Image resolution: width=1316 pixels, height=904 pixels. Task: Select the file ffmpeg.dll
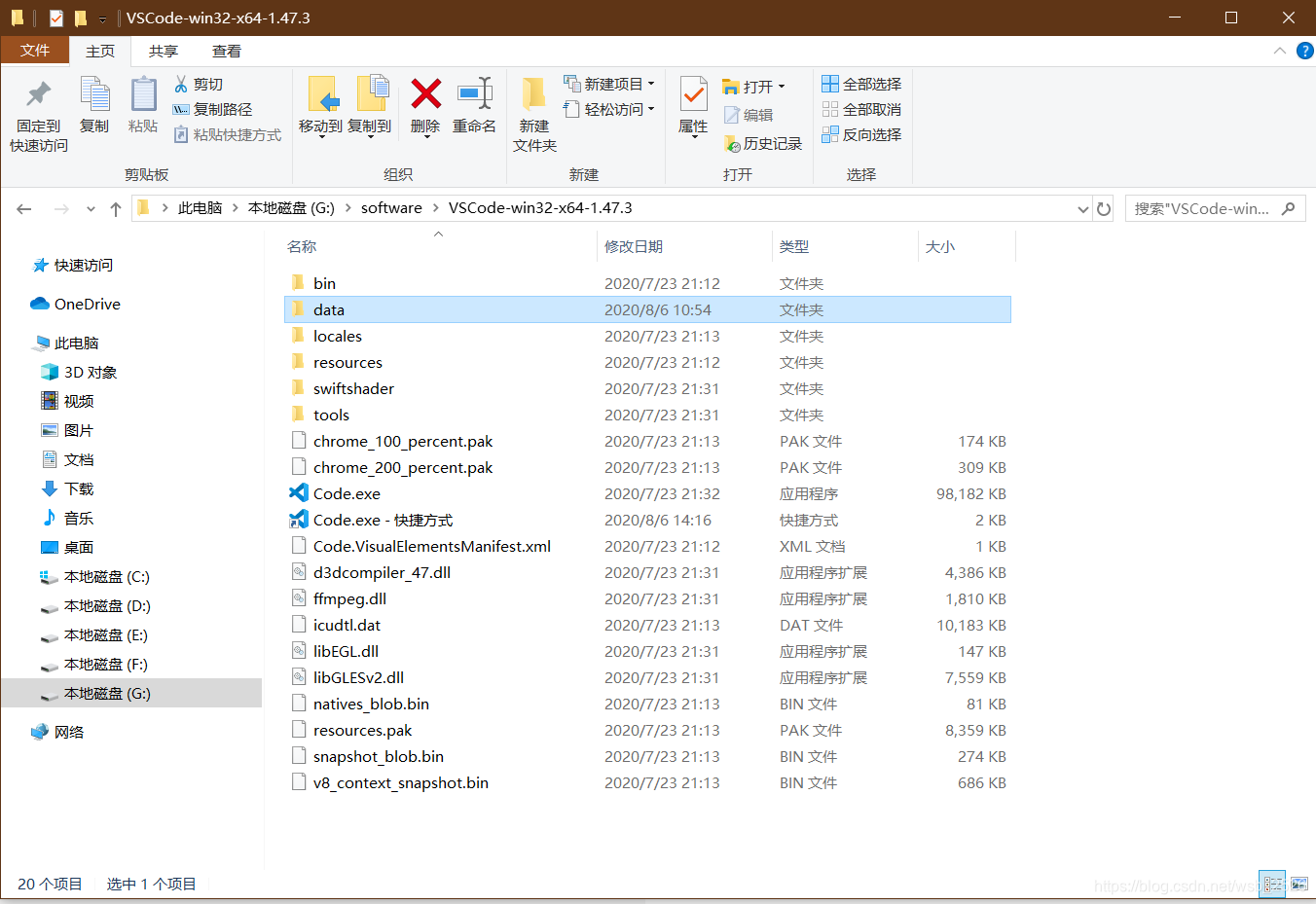[x=349, y=598]
